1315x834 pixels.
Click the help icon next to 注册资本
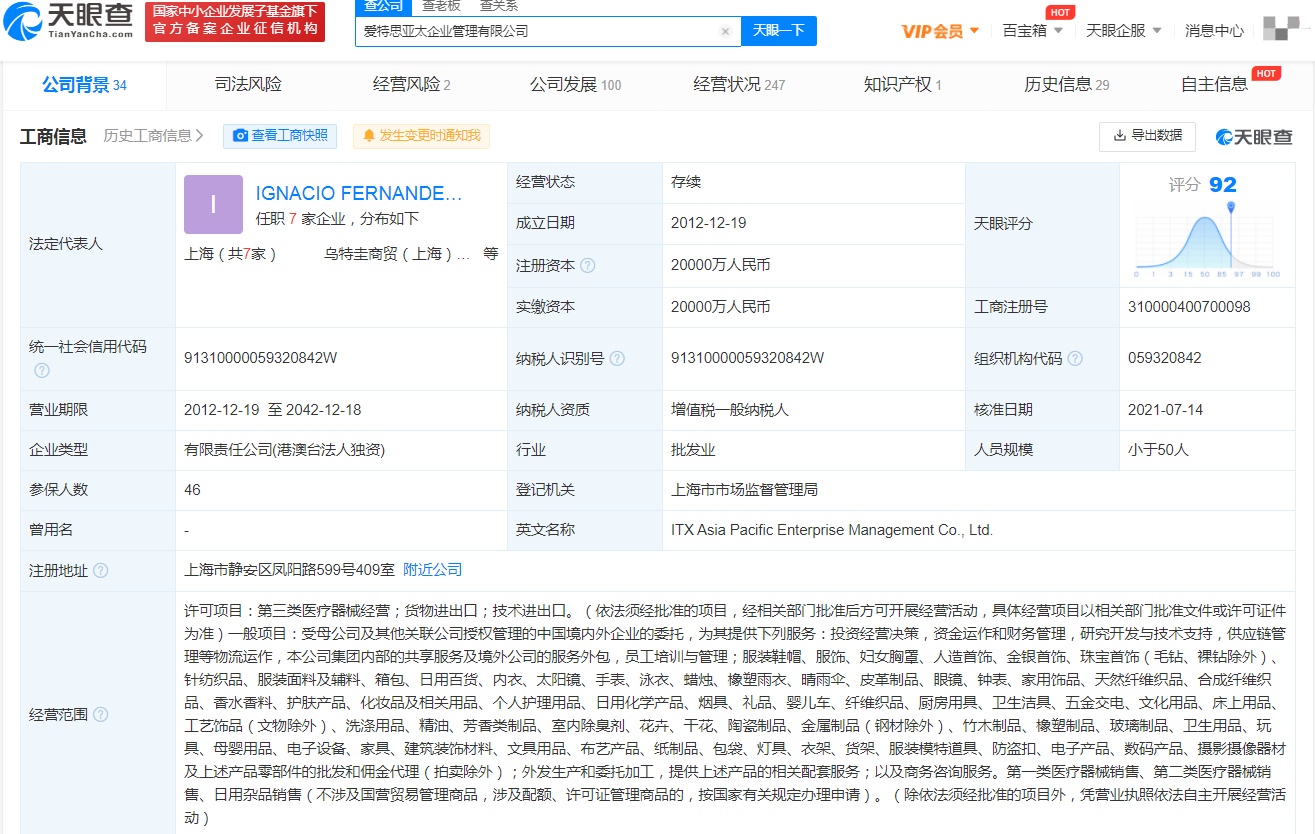click(588, 266)
